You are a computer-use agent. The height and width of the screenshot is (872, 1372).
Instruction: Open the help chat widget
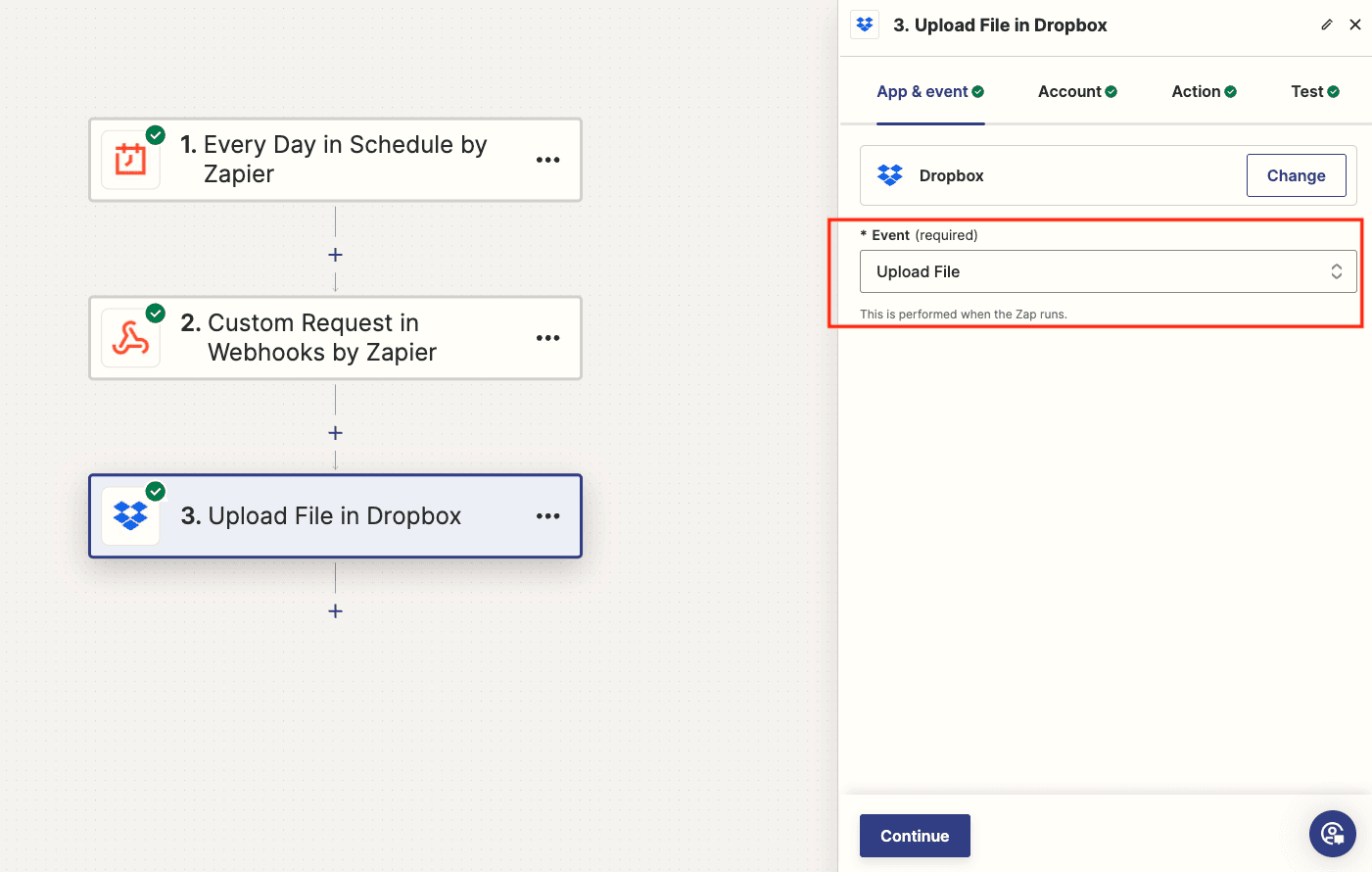click(x=1333, y=834)
